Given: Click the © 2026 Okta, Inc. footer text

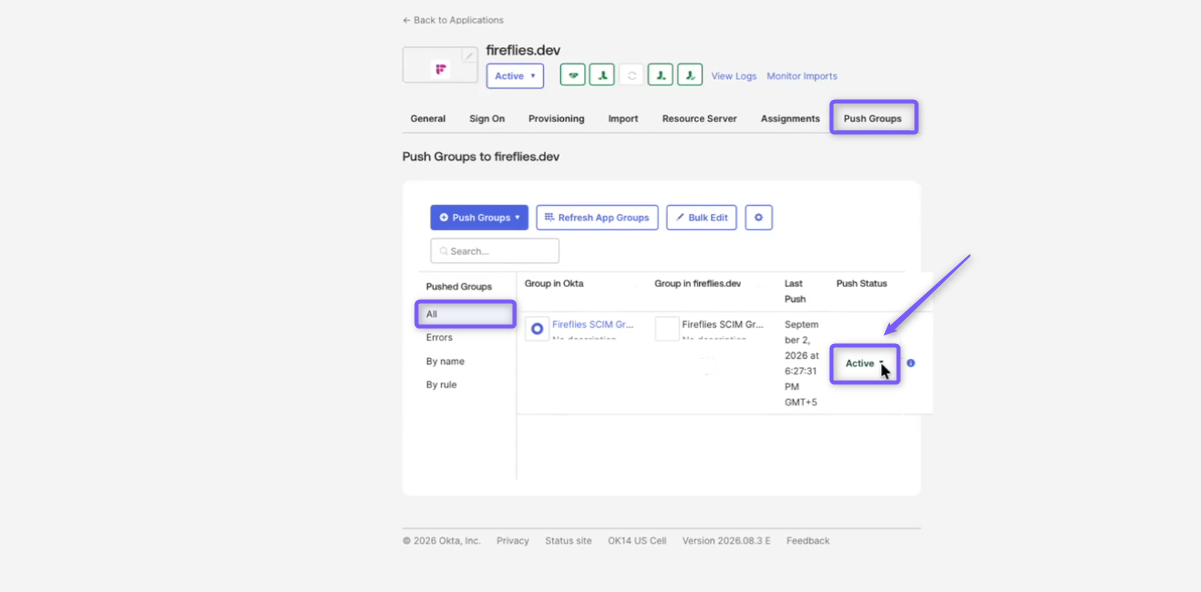Looking at the screenshot, I should (x=442, y=541).
